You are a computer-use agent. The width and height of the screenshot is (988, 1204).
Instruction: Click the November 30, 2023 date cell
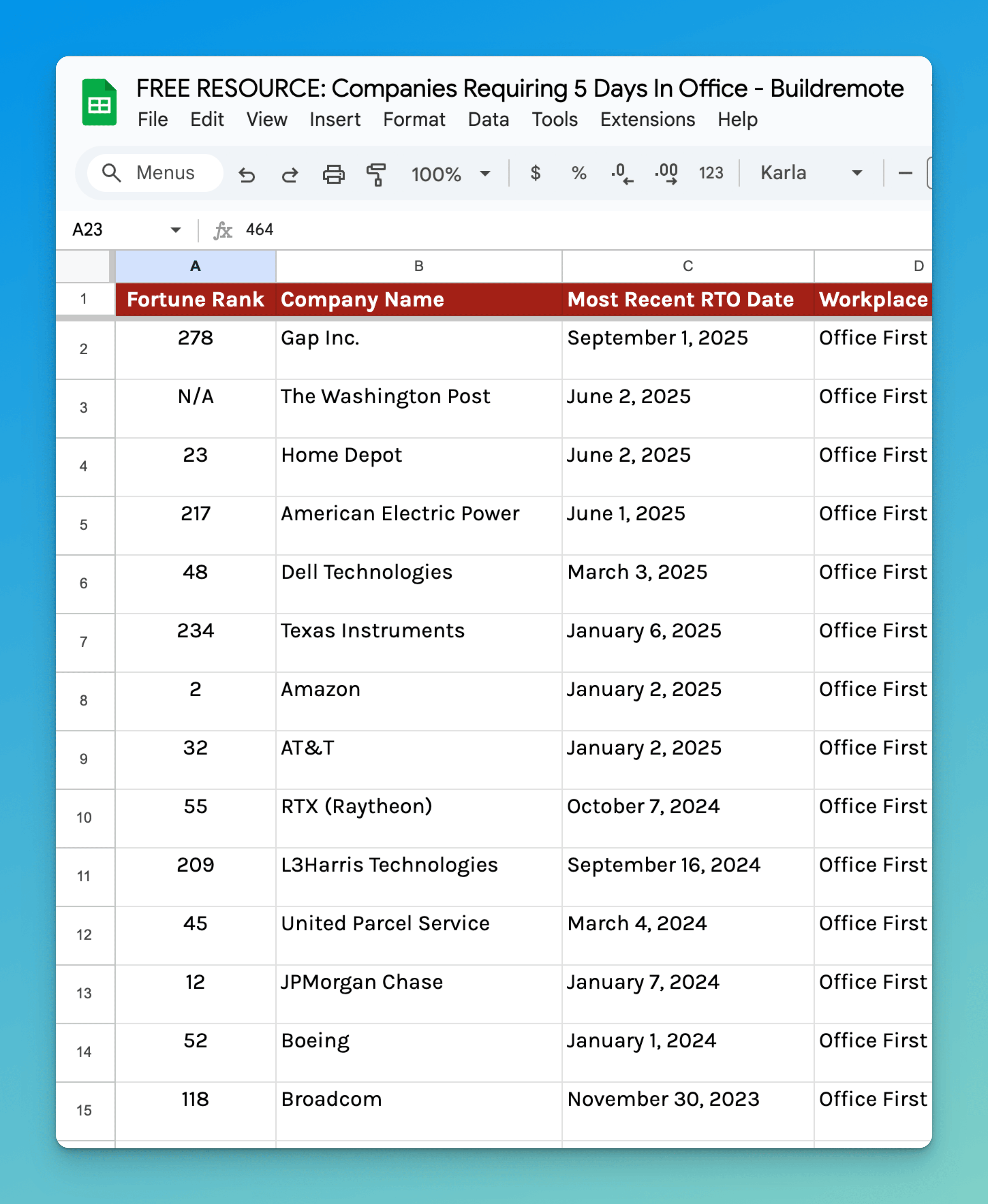(687, 1111)
